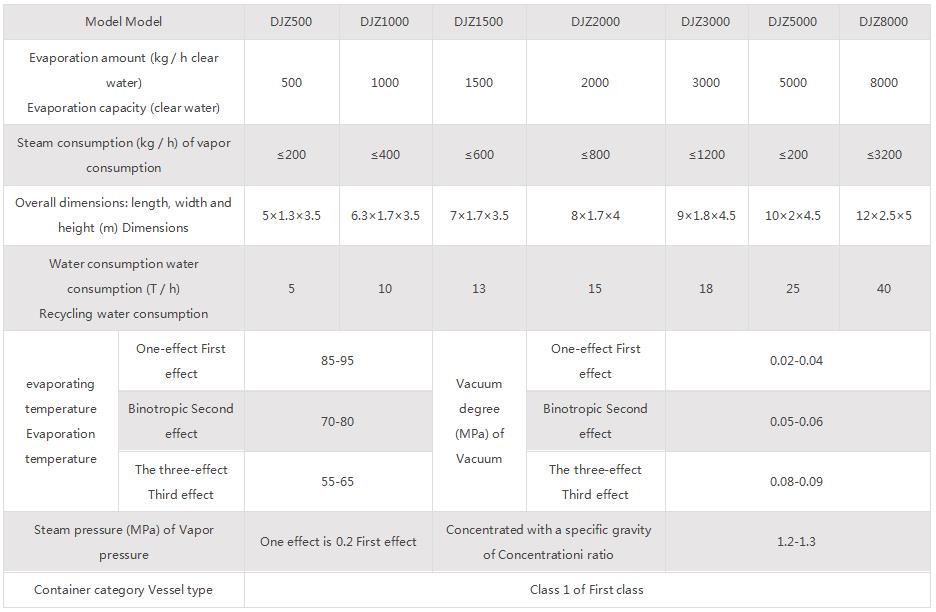This screenshot has width=936, height=612.
Task: Click the DJZ2000 column header
Action: click(595, 21)
